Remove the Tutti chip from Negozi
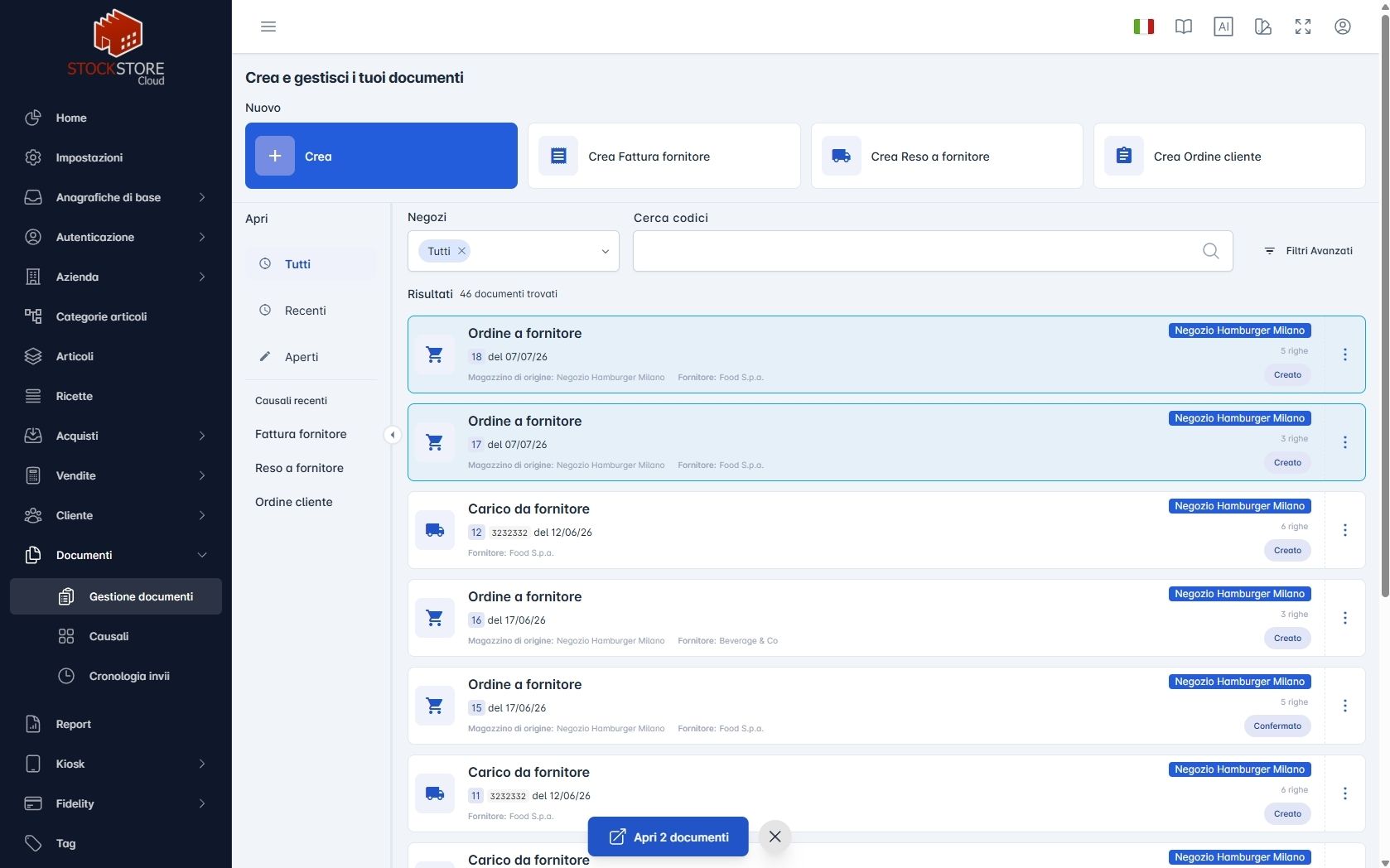This screenshot has width=1390, height=868. 462,251
